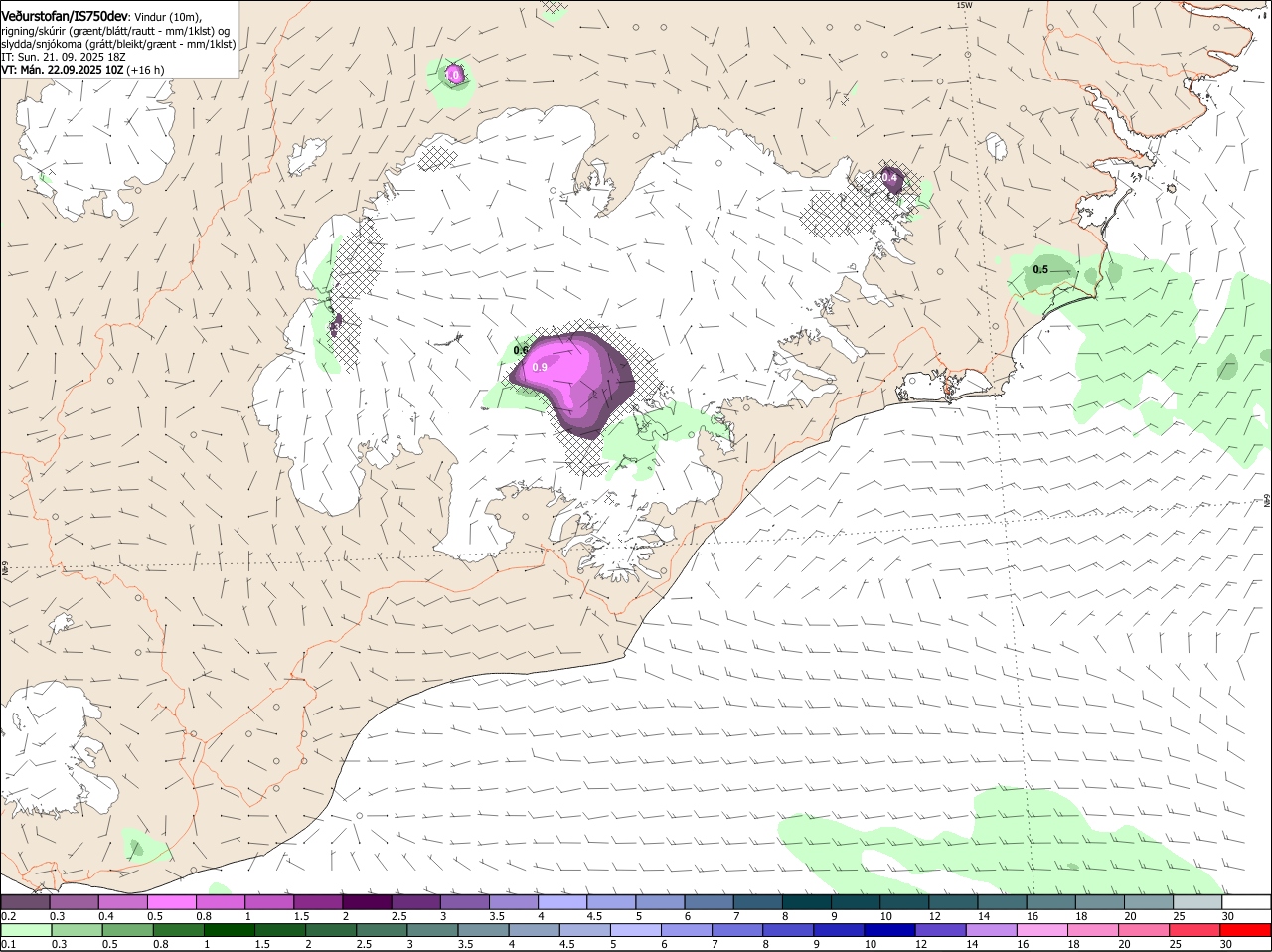Image resolution: width=1272 pixels, height=952 pixels.
Task: Select upper legend swatch between 0.3 and 0.4
Action: (x=74, y=902)
